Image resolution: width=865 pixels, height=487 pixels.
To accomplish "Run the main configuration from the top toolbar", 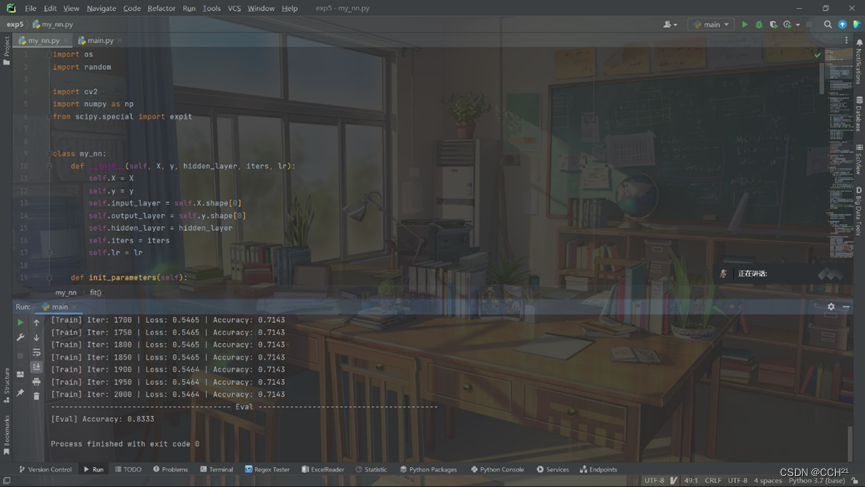I will pyautogui.click(x=744, y=24).
